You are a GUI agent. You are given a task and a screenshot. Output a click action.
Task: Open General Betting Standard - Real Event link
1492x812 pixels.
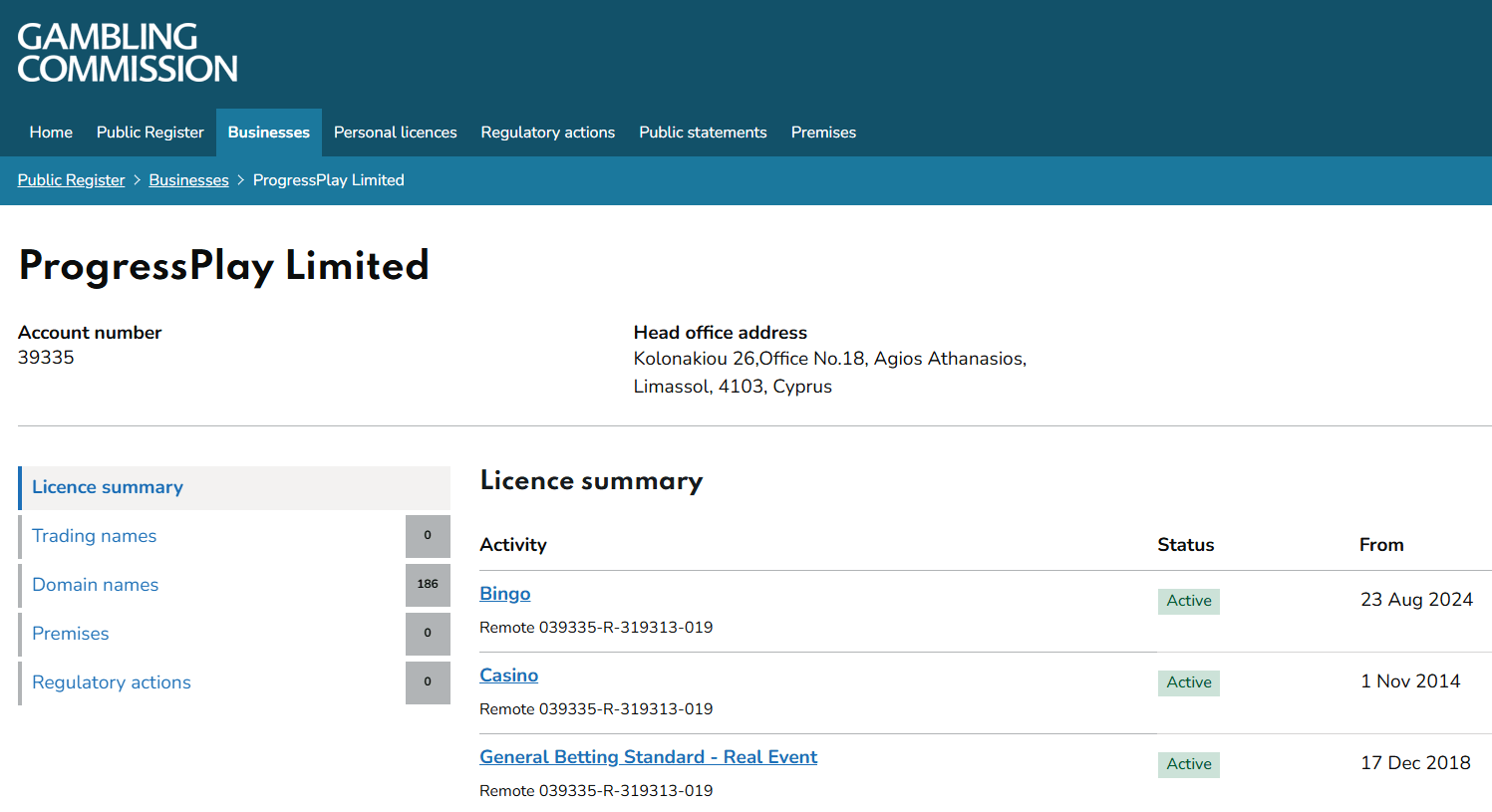(649, 757)
